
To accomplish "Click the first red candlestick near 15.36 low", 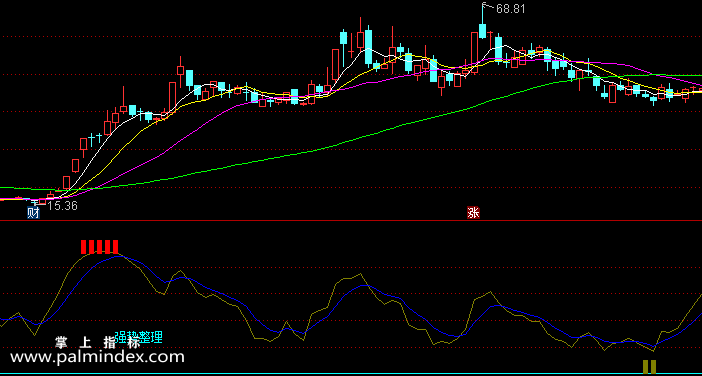I will (x=42, y=201).
